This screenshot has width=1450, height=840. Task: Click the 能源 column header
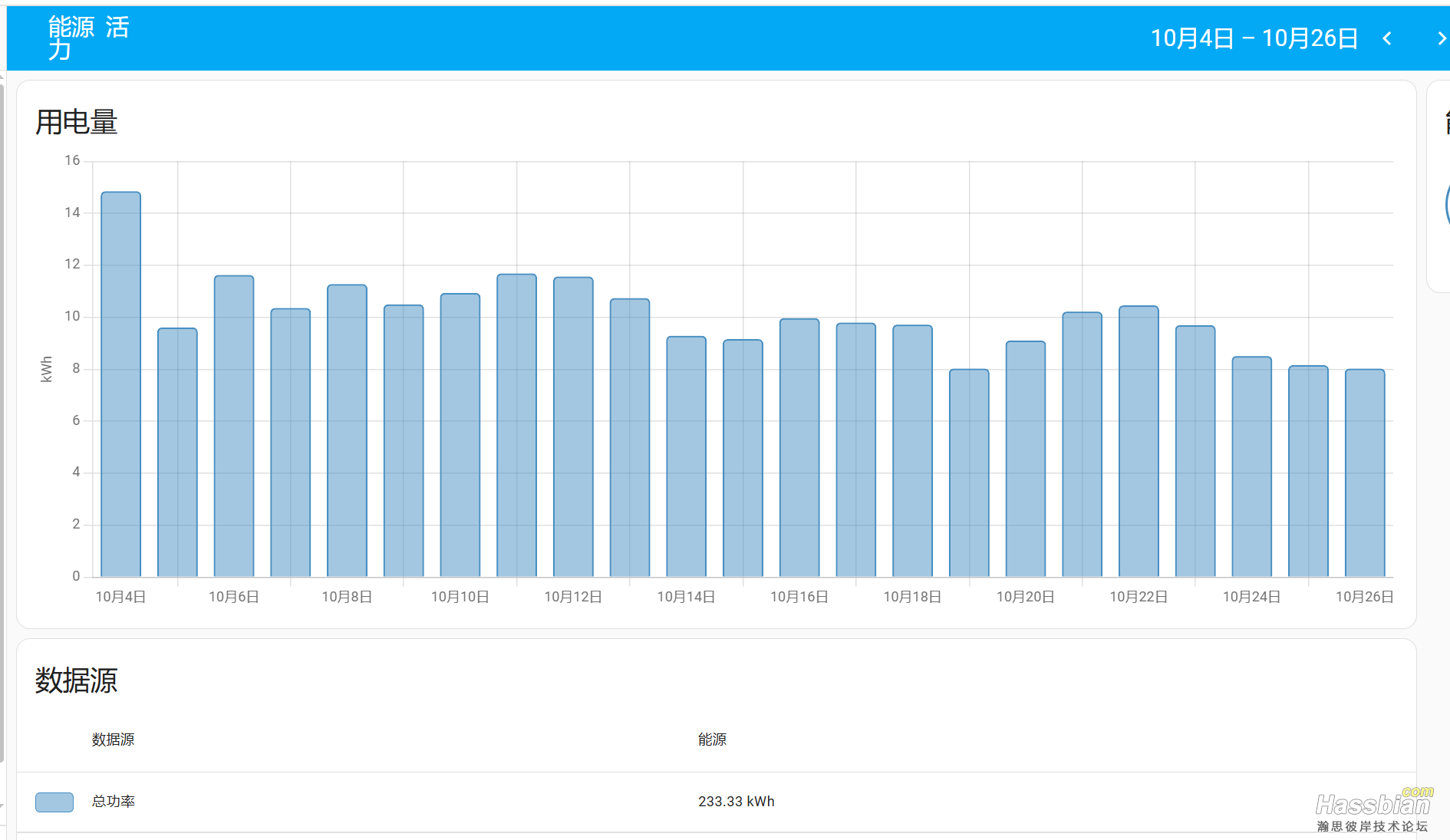(x=712, y=740)
